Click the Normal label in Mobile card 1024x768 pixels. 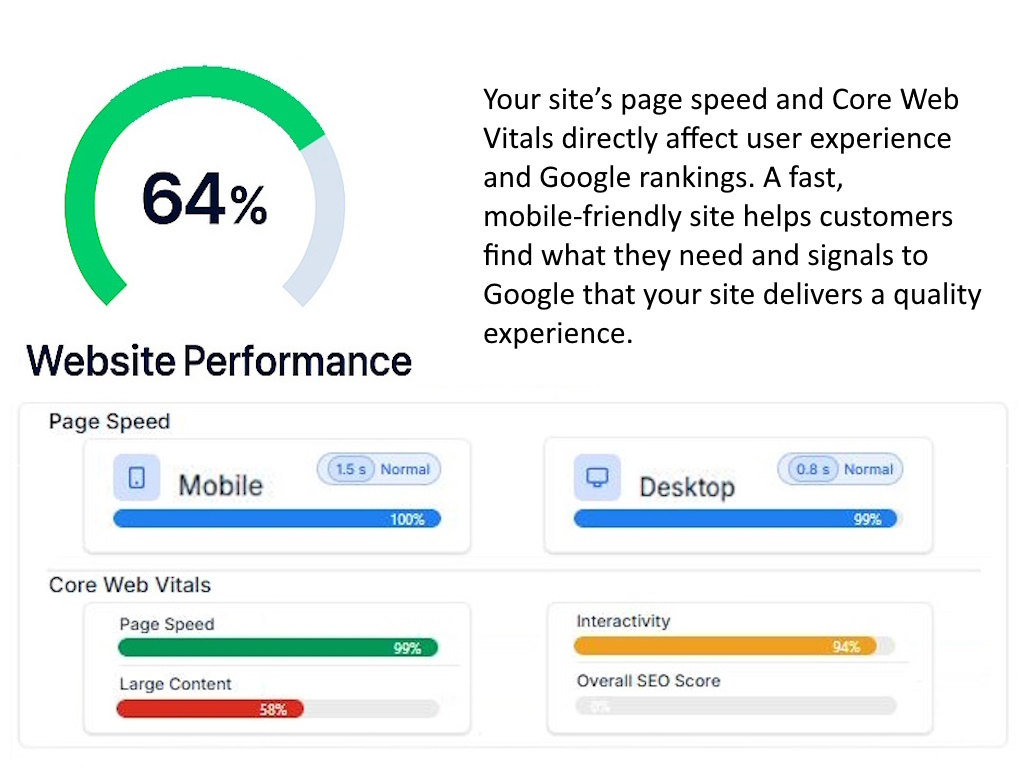(405, 470)
